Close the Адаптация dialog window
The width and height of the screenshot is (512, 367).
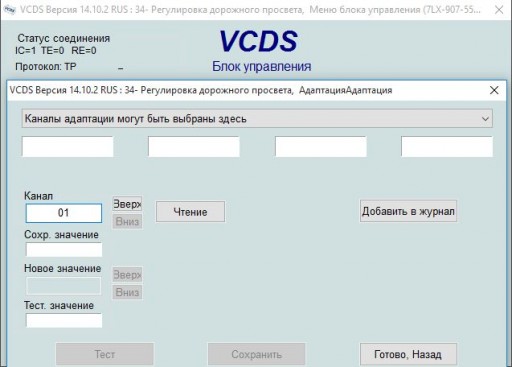click(494, 90)
